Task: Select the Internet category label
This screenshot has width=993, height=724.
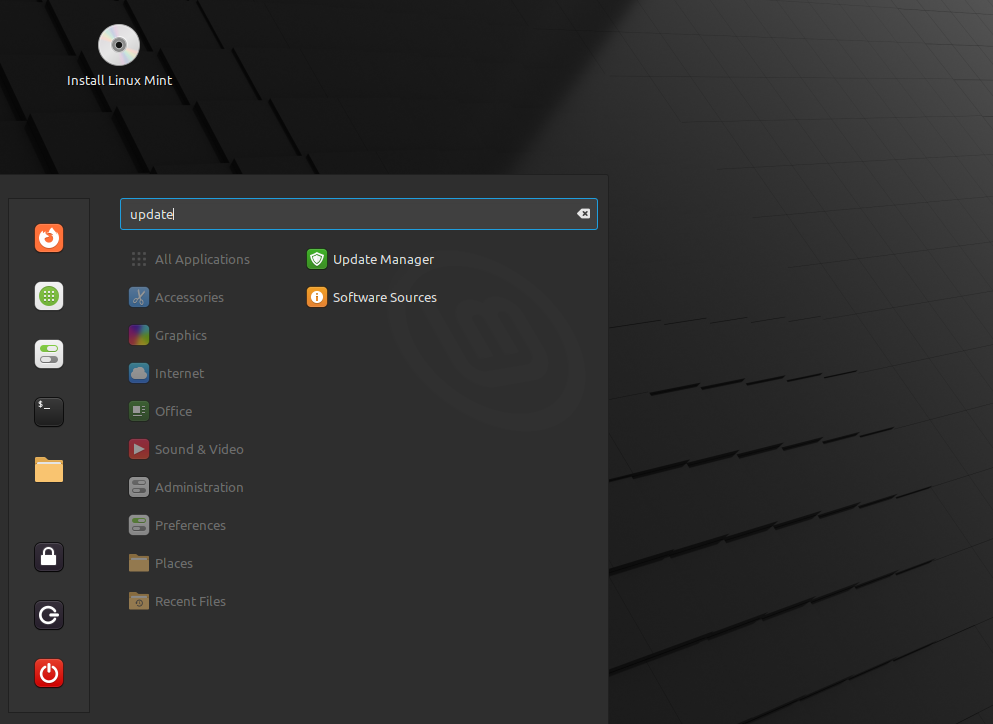Action: coord(179,374)
